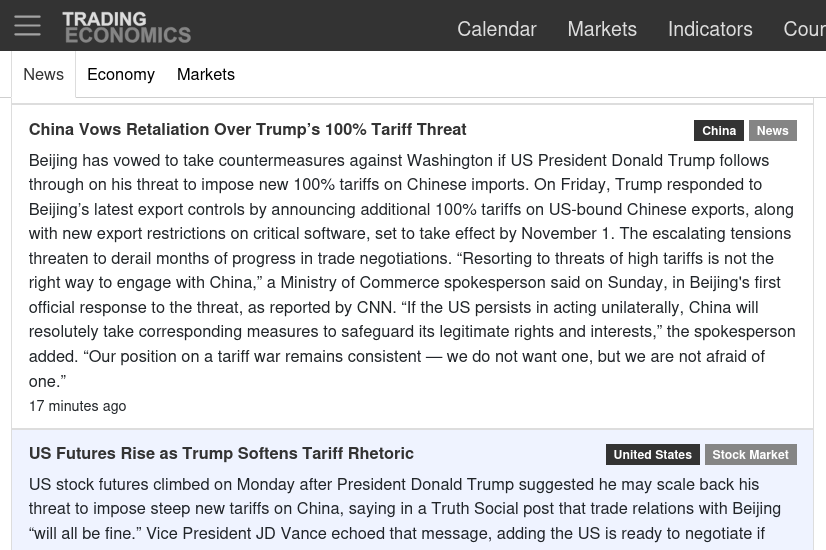The width and height of the screenshot is (826, 550).
Task: Switch to the Economy tab
Action: tap(121, 74)
